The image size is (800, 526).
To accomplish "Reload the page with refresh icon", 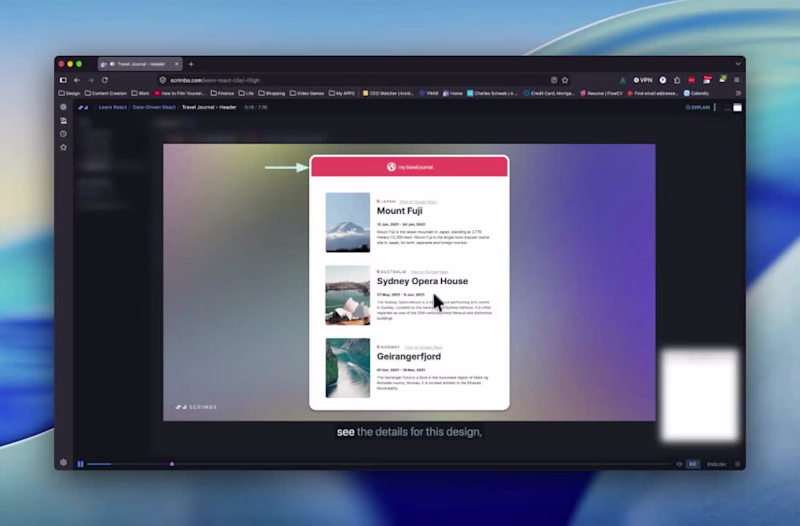I will tap(105, 80).
